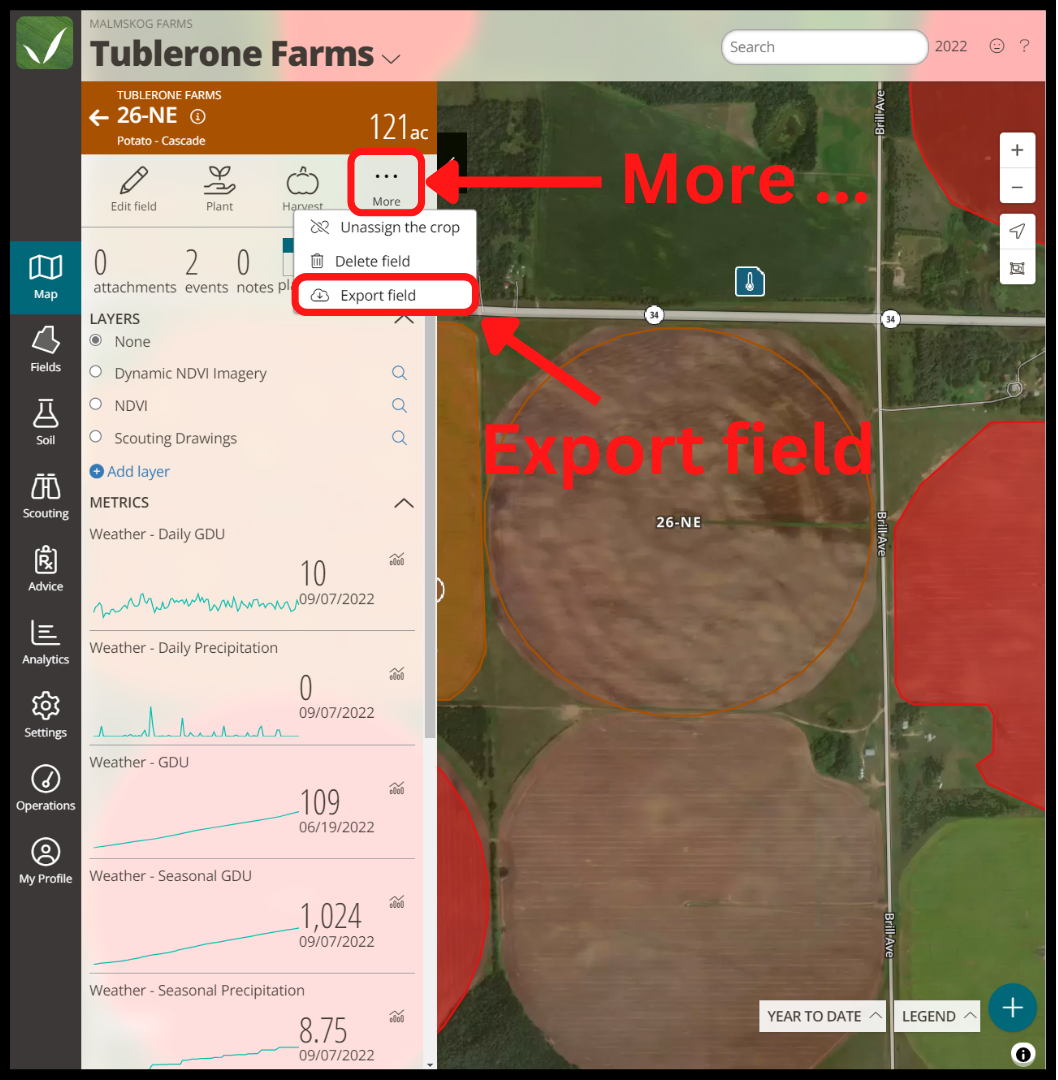The height and width of the screenshot is (1080, 1058).
Task: Collapse the side panel with arrow tab
Action: tap(451, 162)
